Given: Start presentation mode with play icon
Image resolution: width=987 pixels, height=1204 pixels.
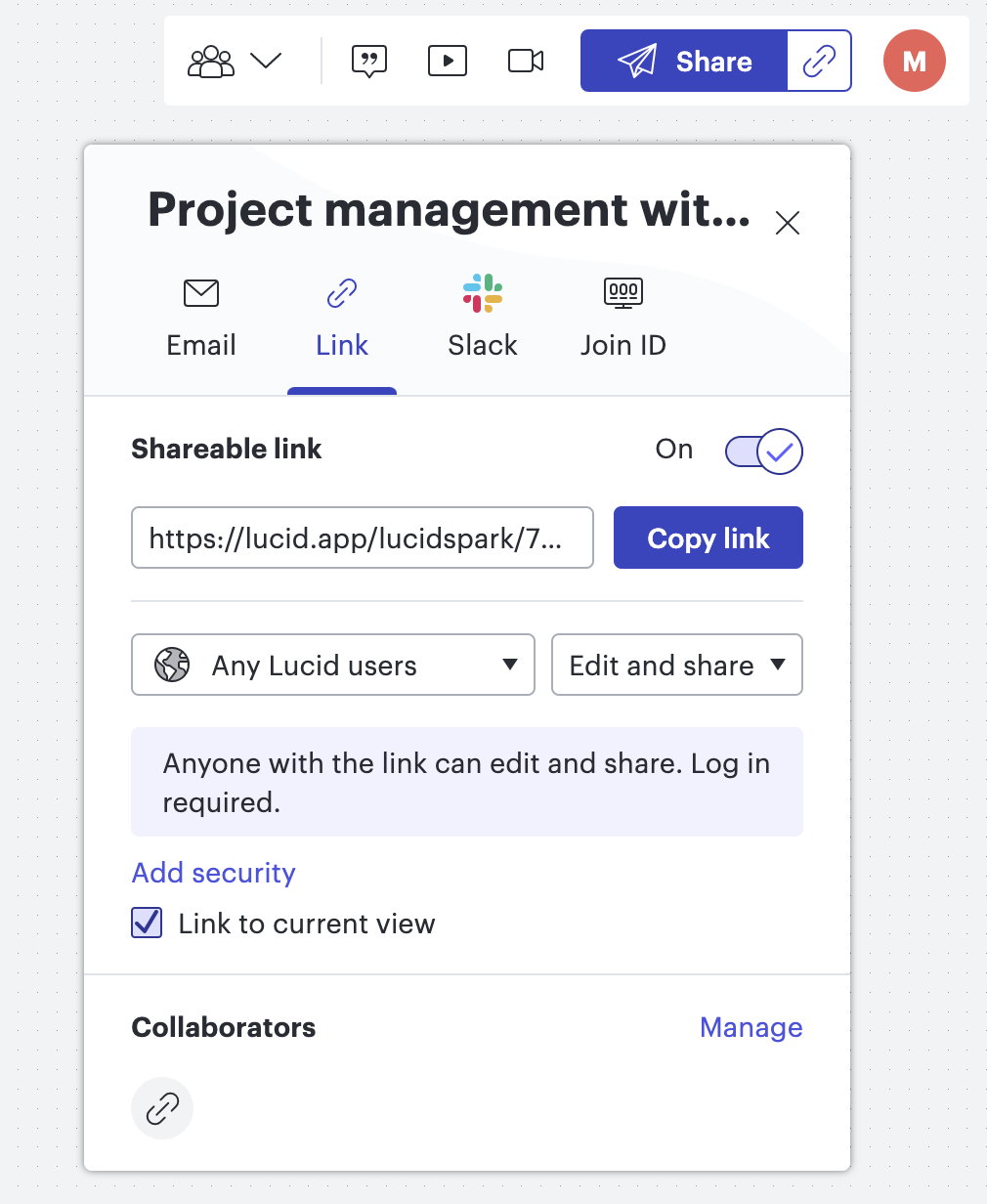Looking at the screenshot, I should 448,62.
